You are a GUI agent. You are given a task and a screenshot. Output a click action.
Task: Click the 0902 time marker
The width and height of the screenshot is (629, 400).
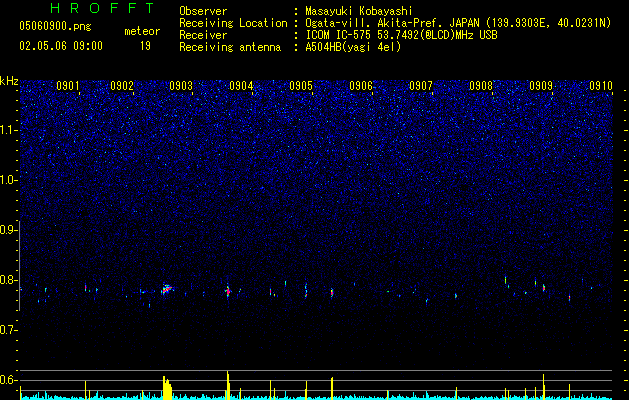[122, 86]
